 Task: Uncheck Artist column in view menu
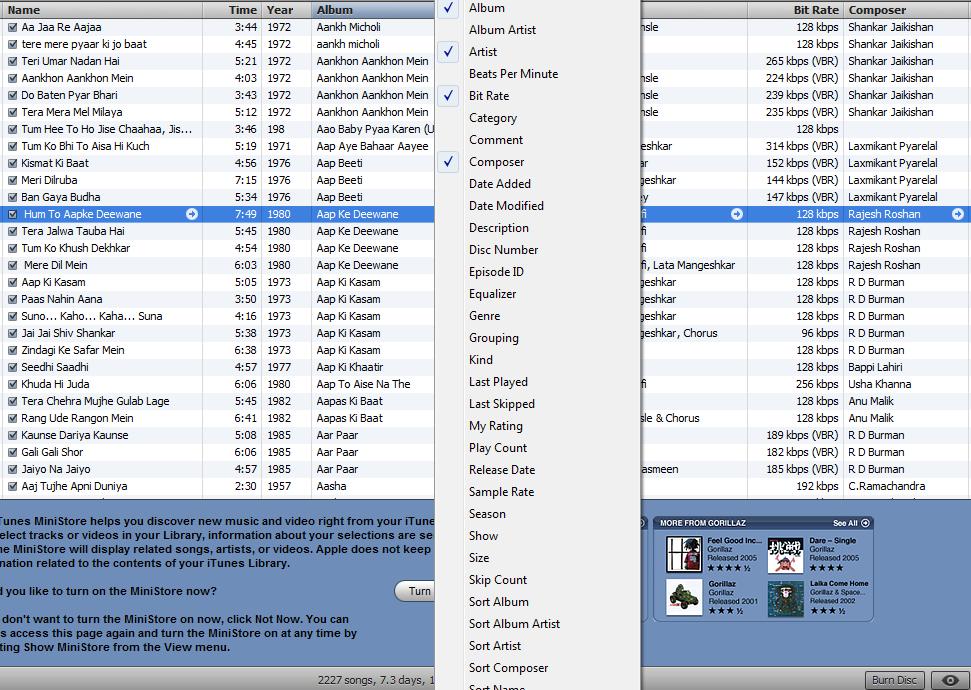[538, 52]
